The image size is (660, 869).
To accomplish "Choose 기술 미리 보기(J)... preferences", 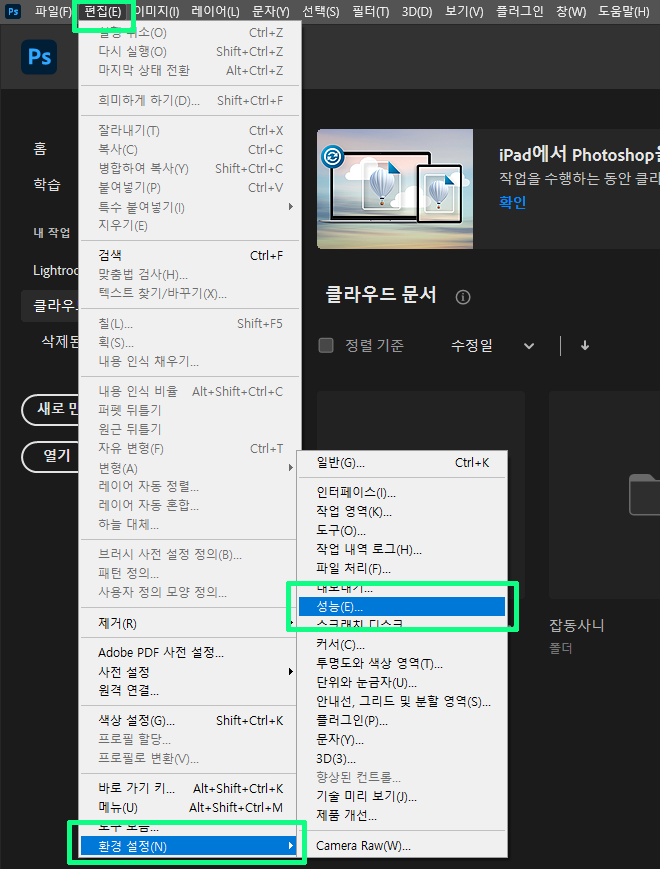I will pos(402,796).
